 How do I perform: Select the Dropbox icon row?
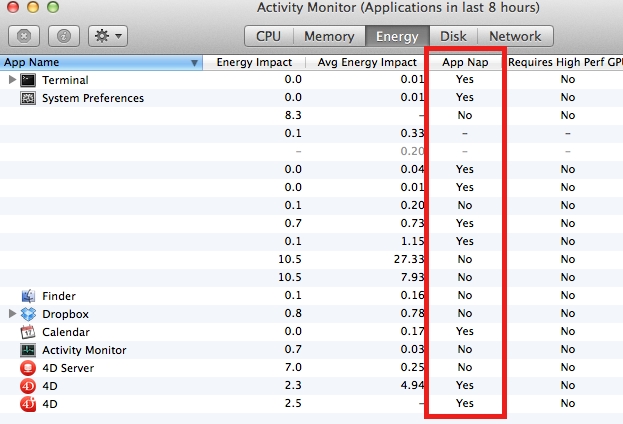[28, 314]
